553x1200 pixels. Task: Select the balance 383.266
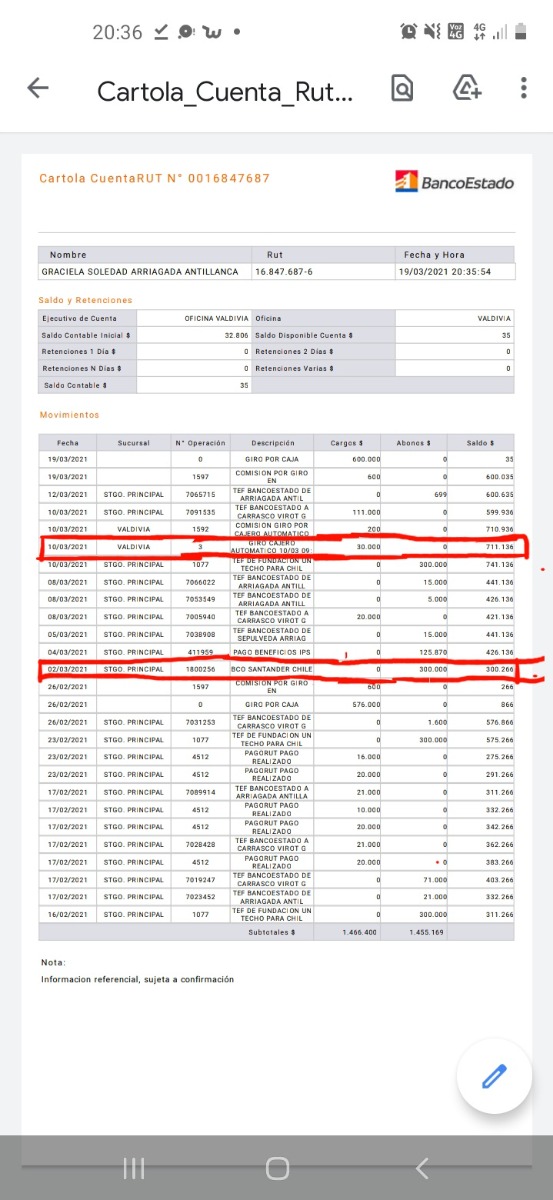[x=499, y=862]
